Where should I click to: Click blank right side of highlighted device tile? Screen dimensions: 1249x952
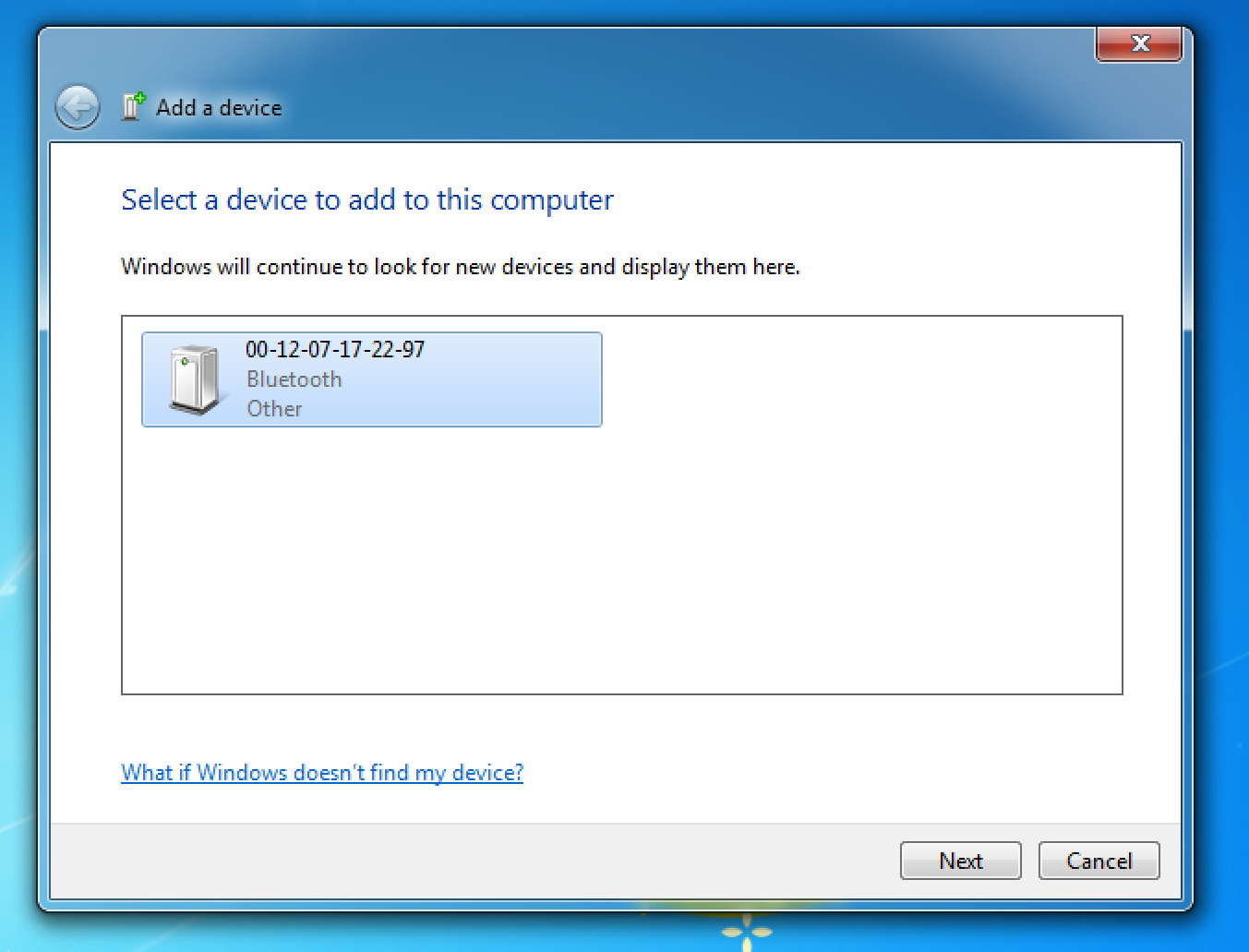click(517, 380)
